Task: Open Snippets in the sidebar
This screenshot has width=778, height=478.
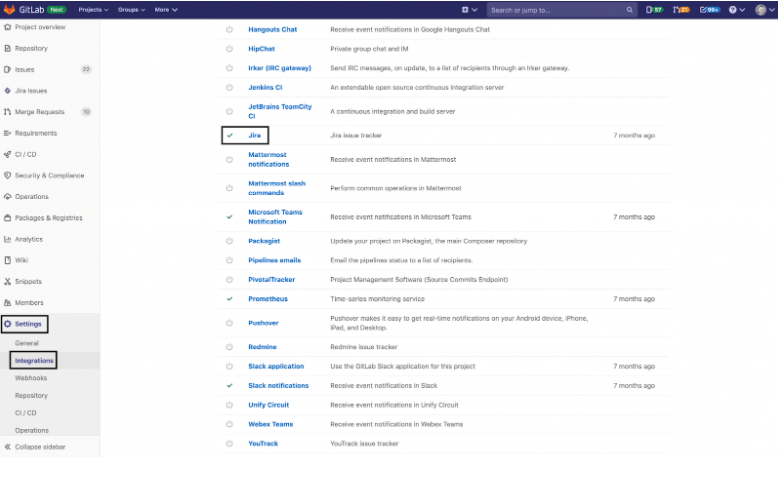Action: tap(23, 281)
